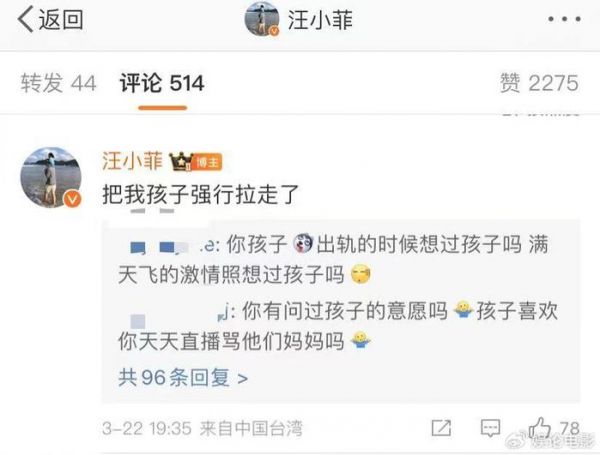Image resolution: width=600 pixels, height=455 pixels.
Task: Open the header profile avatar thumbnail
Action: pyautogui.click(x=262, y=19)
